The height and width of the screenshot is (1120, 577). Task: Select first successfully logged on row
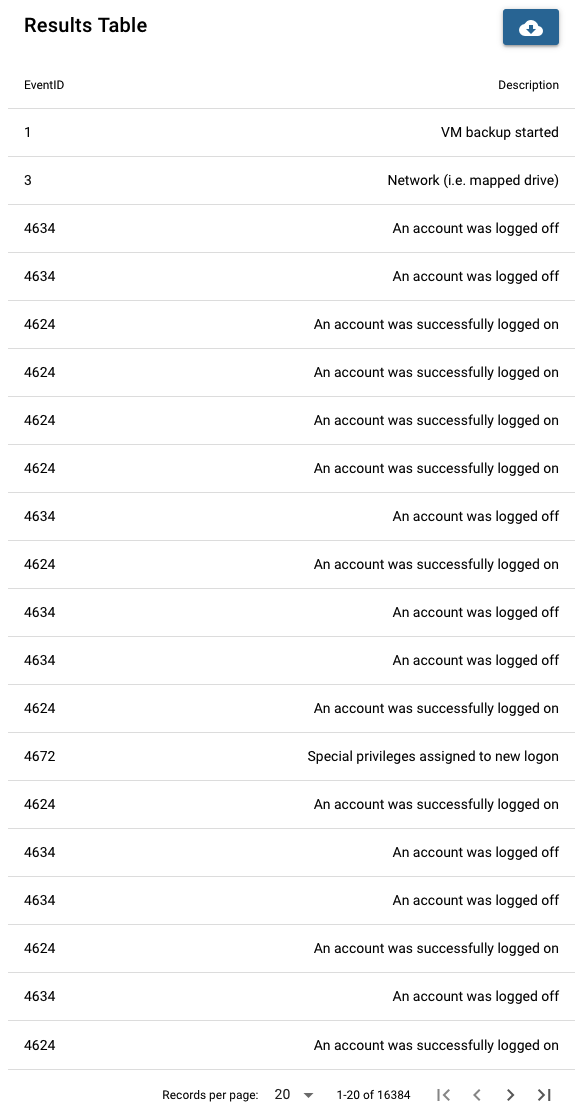pyautogui.click(x=291, y=324)
